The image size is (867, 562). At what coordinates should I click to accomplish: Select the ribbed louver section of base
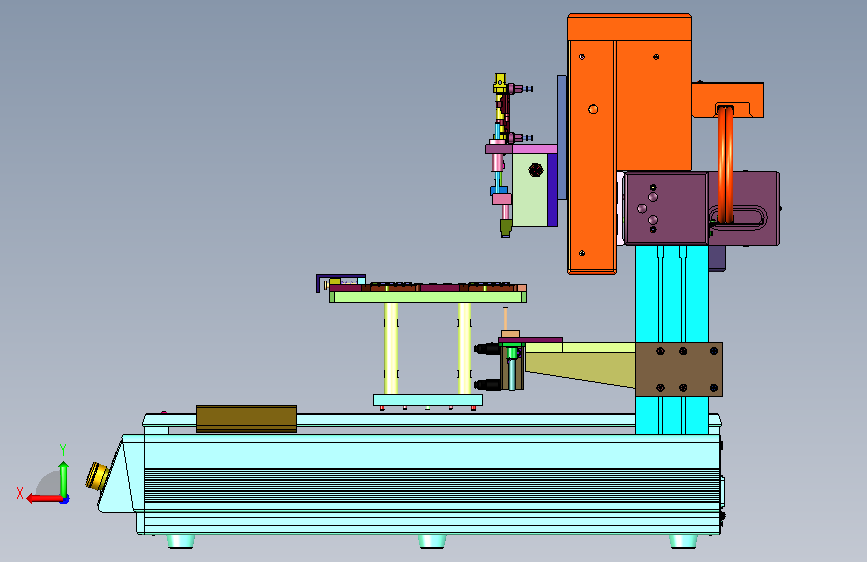click(431, 486)
